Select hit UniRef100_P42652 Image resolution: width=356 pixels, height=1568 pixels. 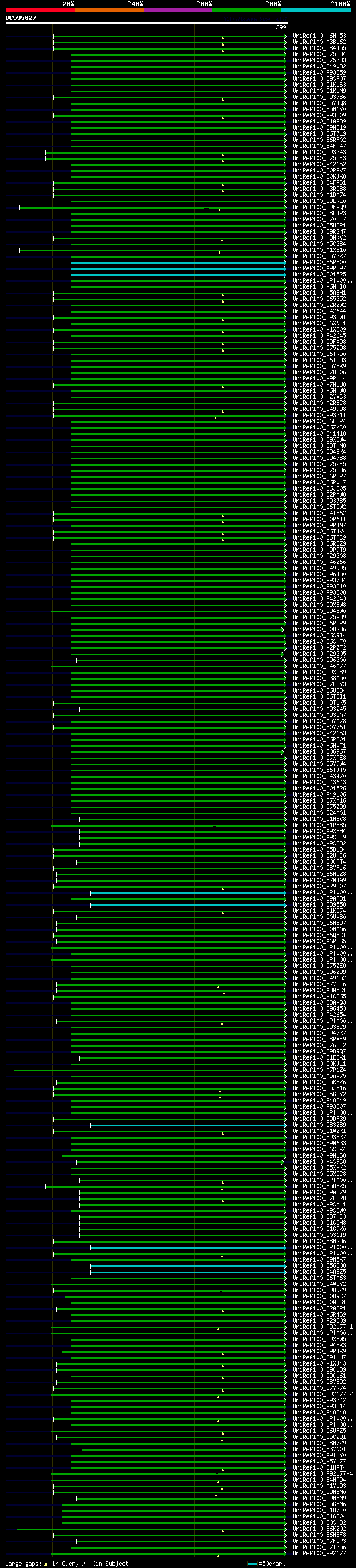coord(319,164)
